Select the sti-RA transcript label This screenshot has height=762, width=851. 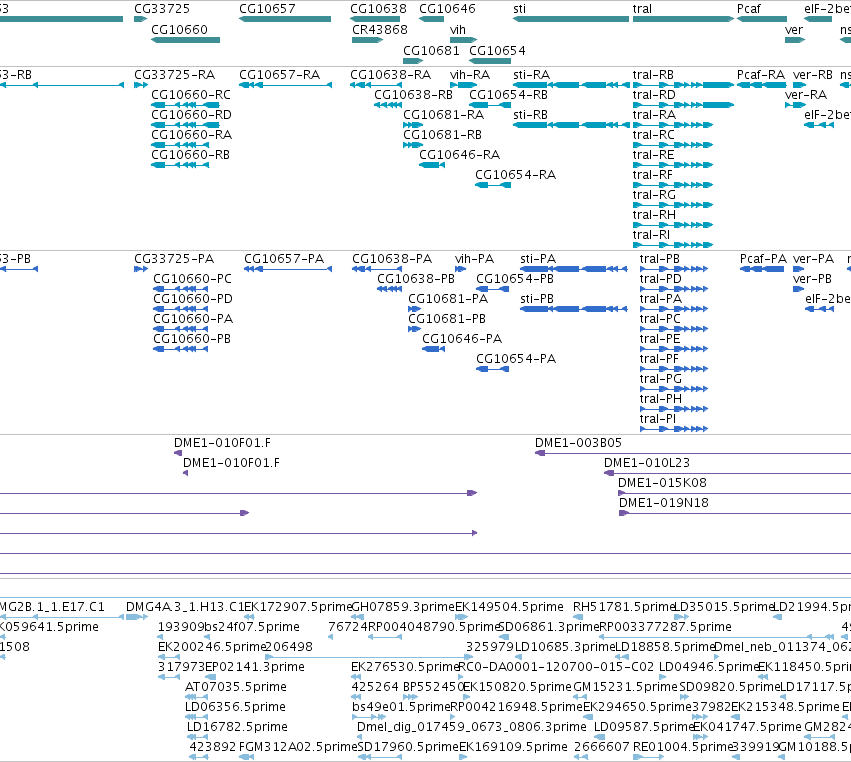(x=531, y=74)
